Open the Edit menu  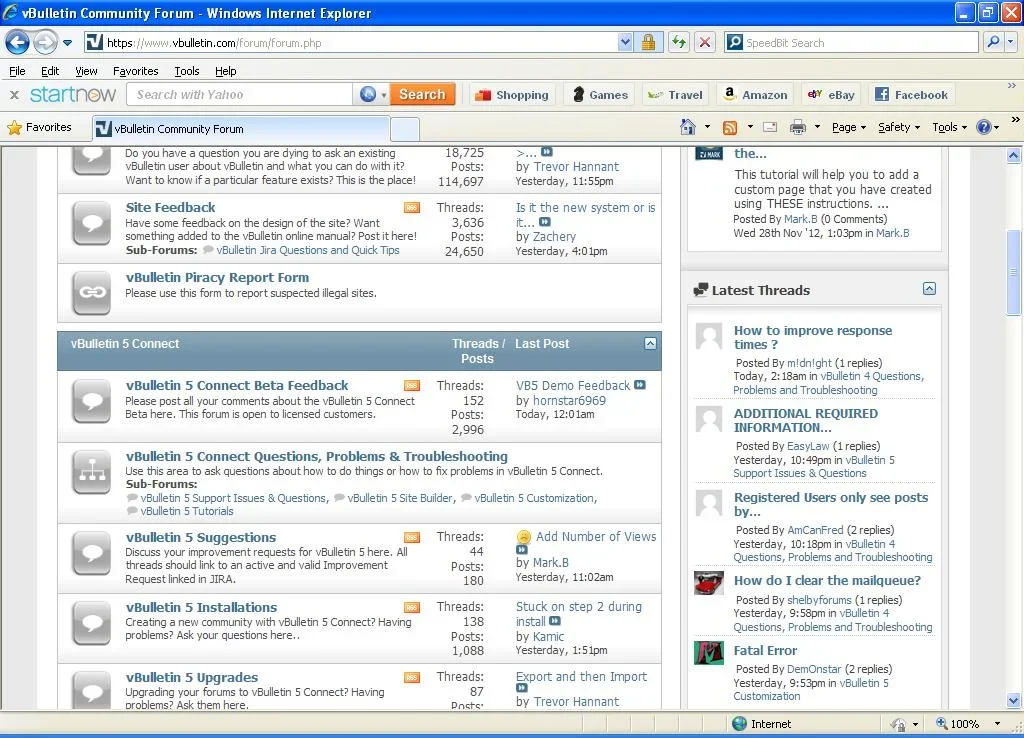point(50,71)
